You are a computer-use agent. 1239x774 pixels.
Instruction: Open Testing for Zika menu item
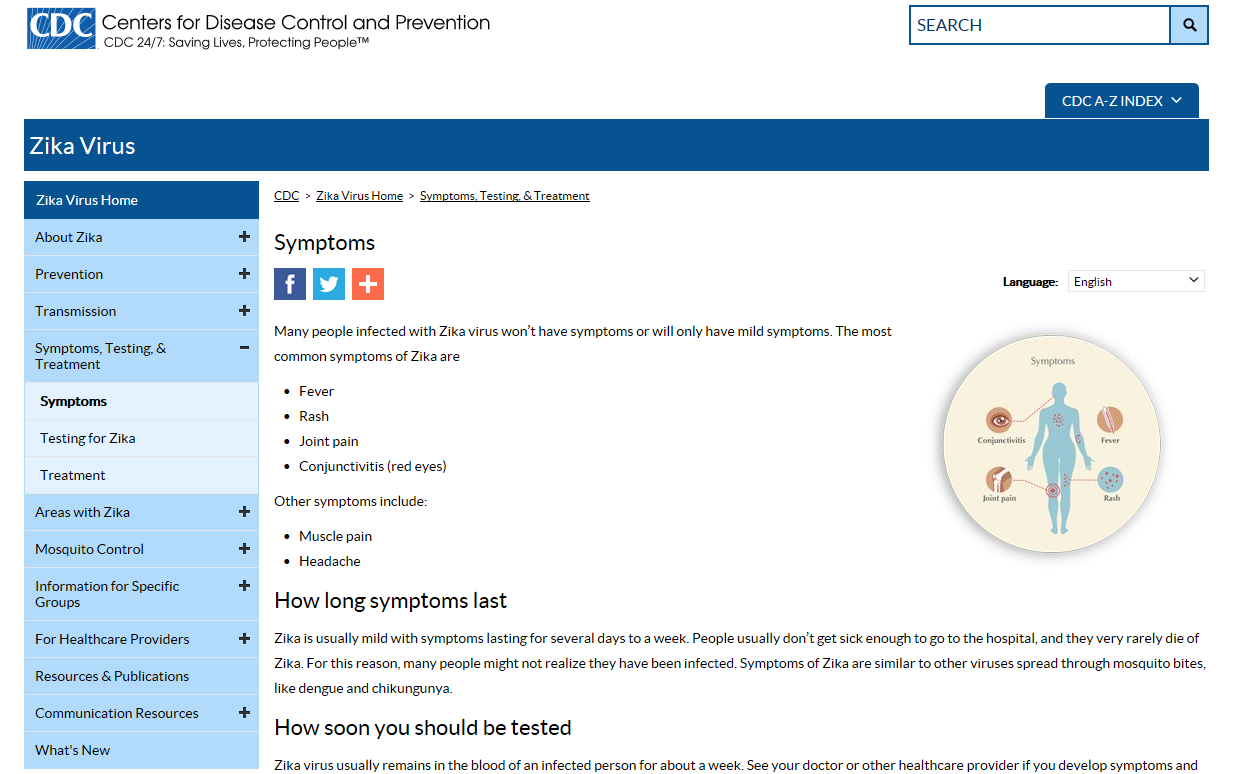coord(88,438)
